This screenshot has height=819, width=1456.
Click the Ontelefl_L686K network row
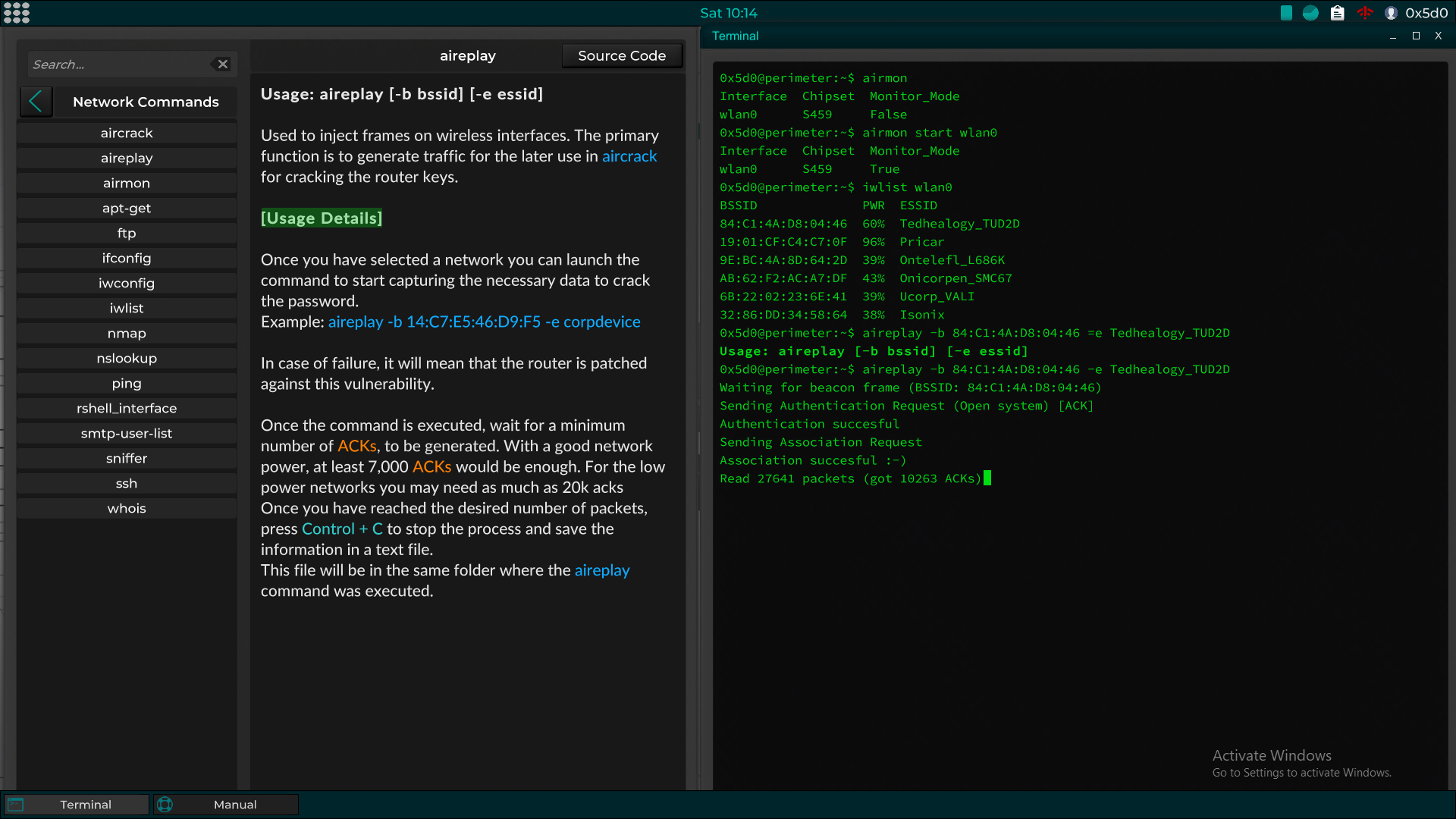[x=862, y=260]
